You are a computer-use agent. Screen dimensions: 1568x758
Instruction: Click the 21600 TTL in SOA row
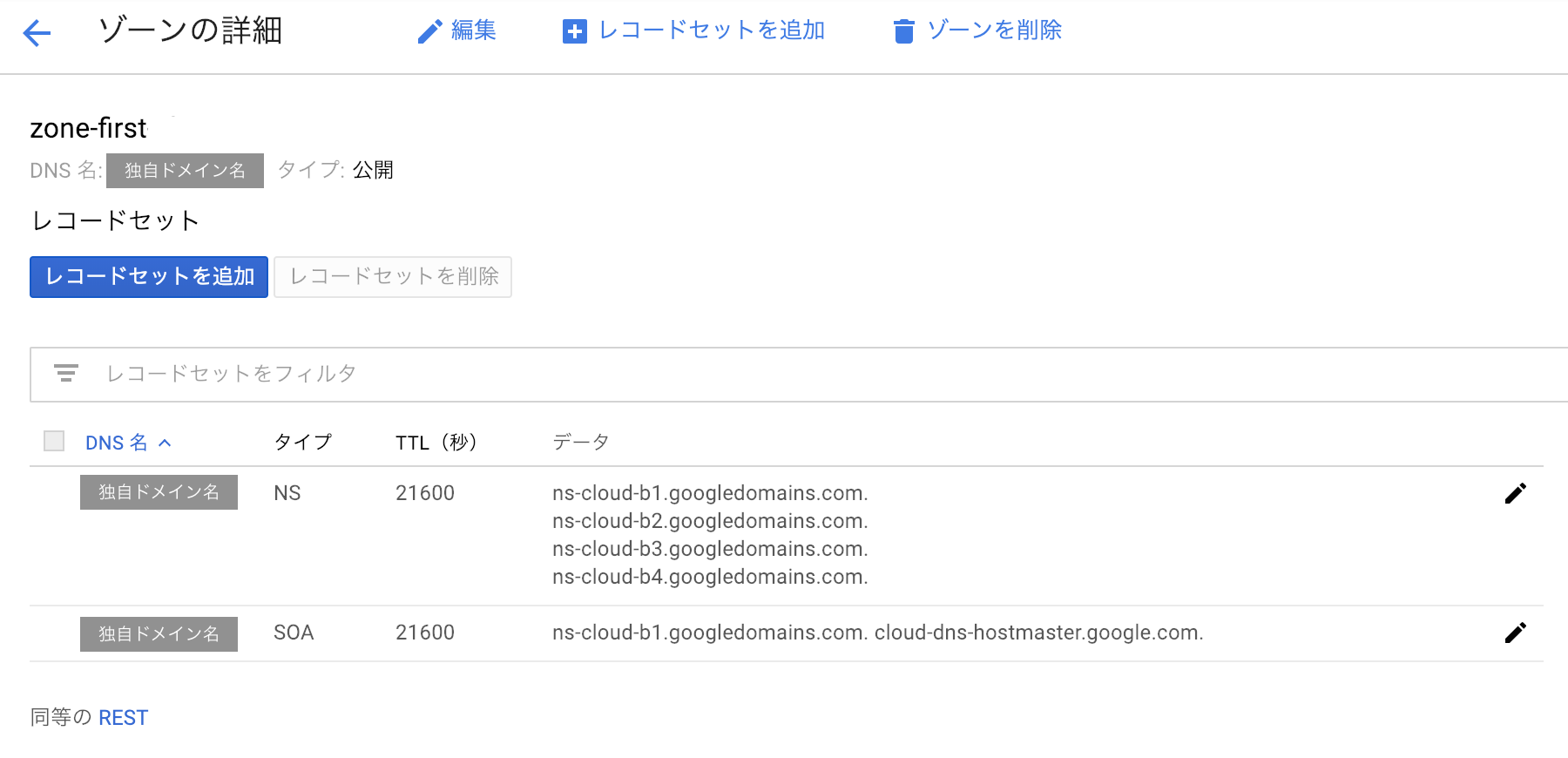pyautogui.click(x=425, y=633)
